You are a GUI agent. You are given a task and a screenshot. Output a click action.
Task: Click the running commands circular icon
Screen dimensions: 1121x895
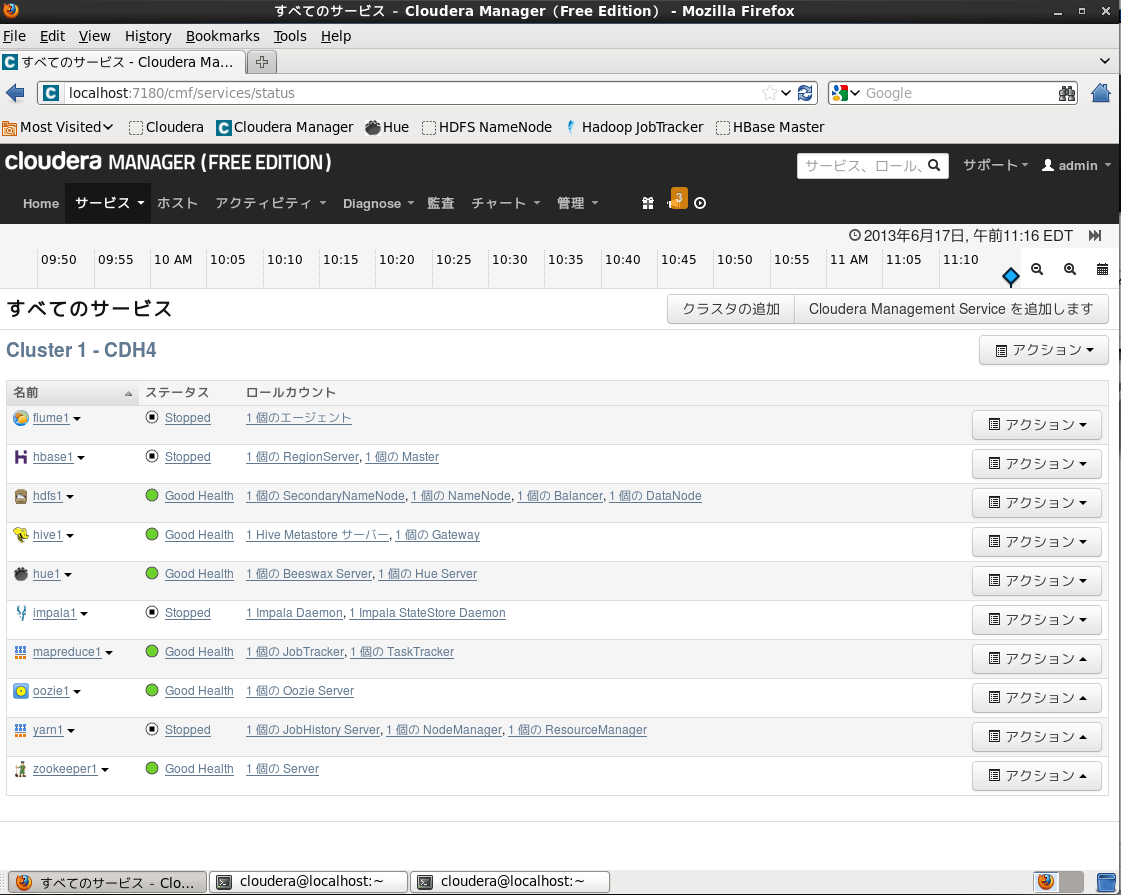click(x=700, y=204)
